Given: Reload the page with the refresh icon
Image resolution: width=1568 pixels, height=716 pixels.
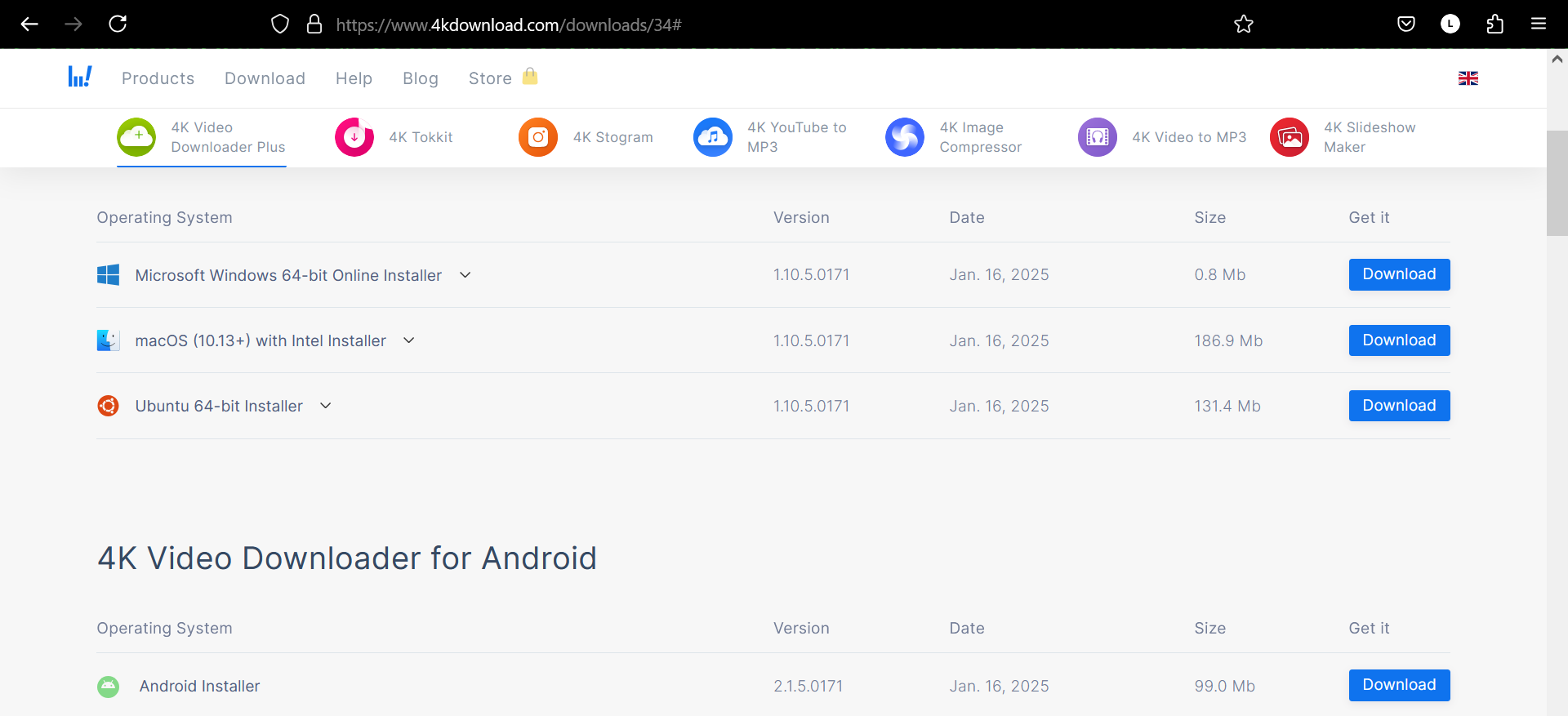Looking at the screenshot, I should coord(118,24).
